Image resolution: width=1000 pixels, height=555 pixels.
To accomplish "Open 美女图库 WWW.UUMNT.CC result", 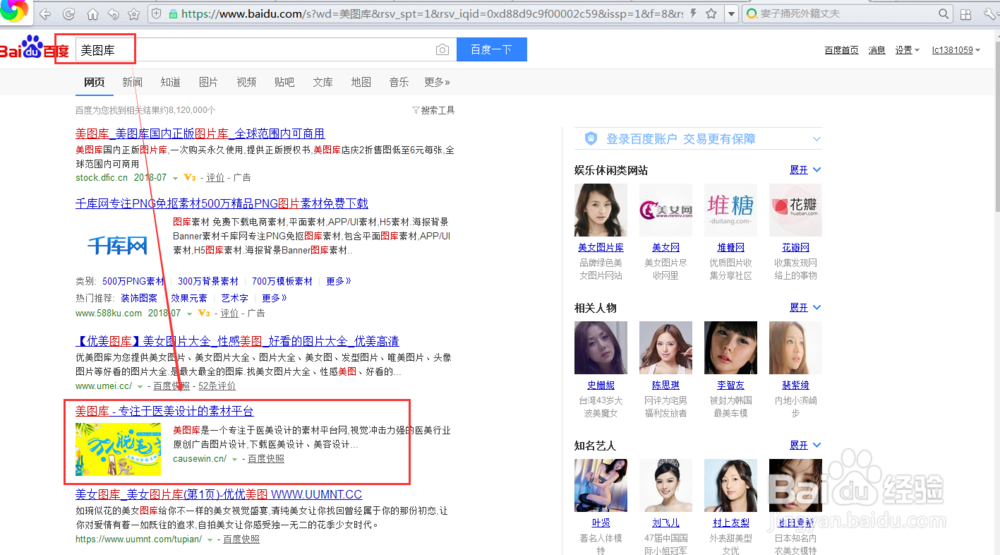I will (218, 494).
